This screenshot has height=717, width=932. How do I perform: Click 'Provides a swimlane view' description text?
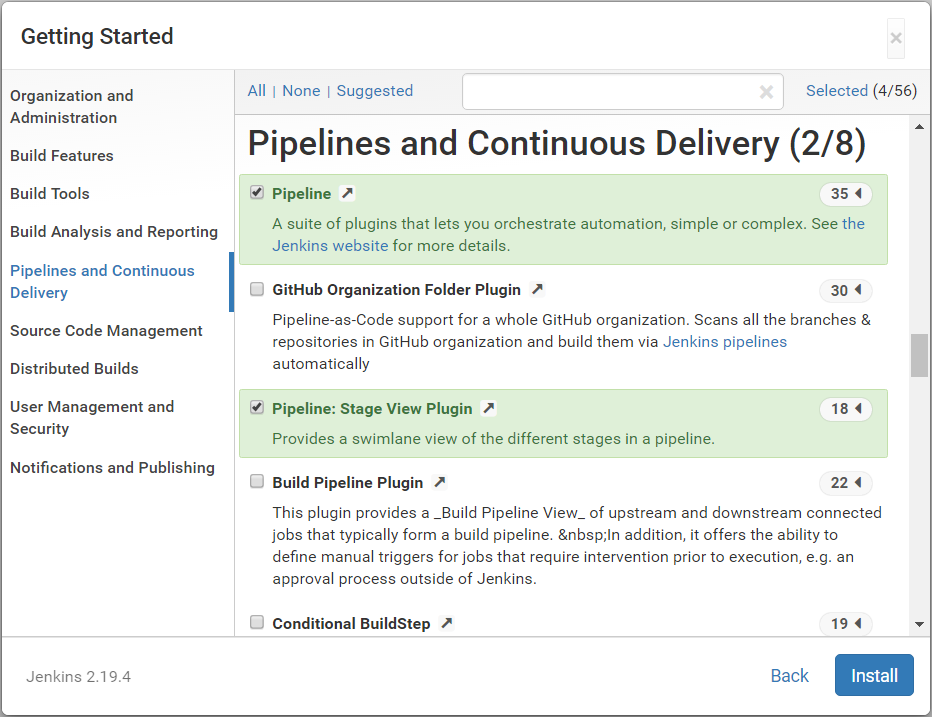pos(493,439)
